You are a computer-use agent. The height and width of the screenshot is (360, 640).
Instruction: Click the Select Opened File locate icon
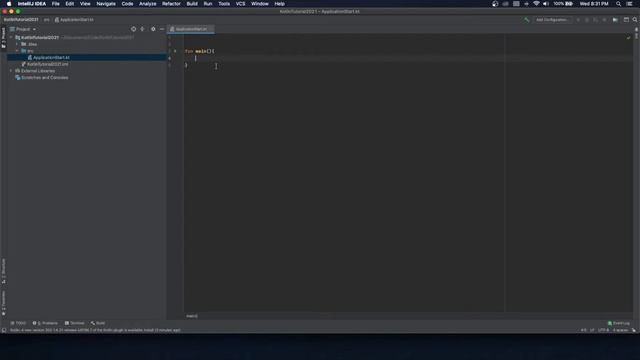click(133, 29)
